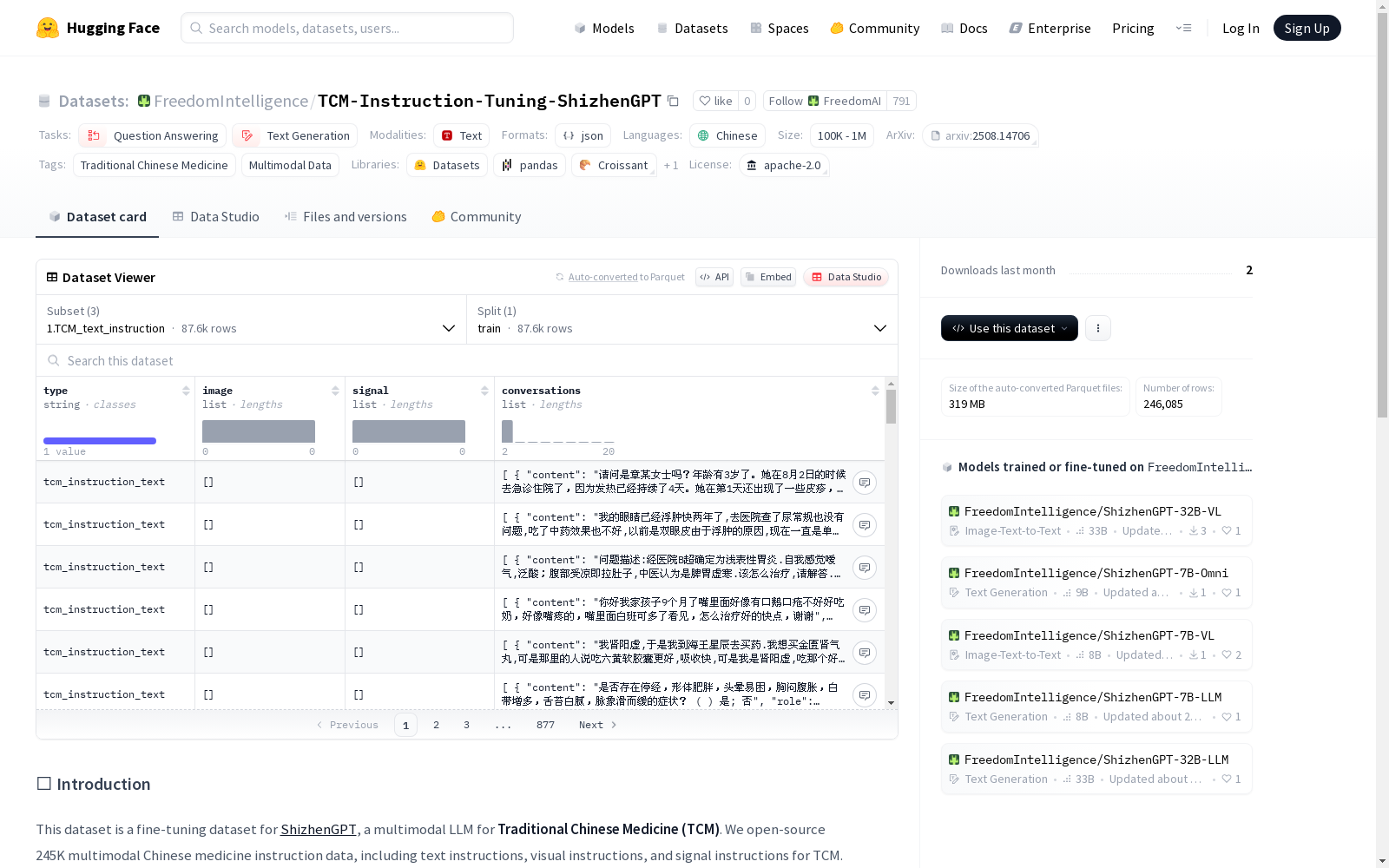Open the arxiv:2508.14706 paper tag
Image resolution: width=1389 pixels, height=868 pixels.
pyautogui.click(x=980, y=136)
